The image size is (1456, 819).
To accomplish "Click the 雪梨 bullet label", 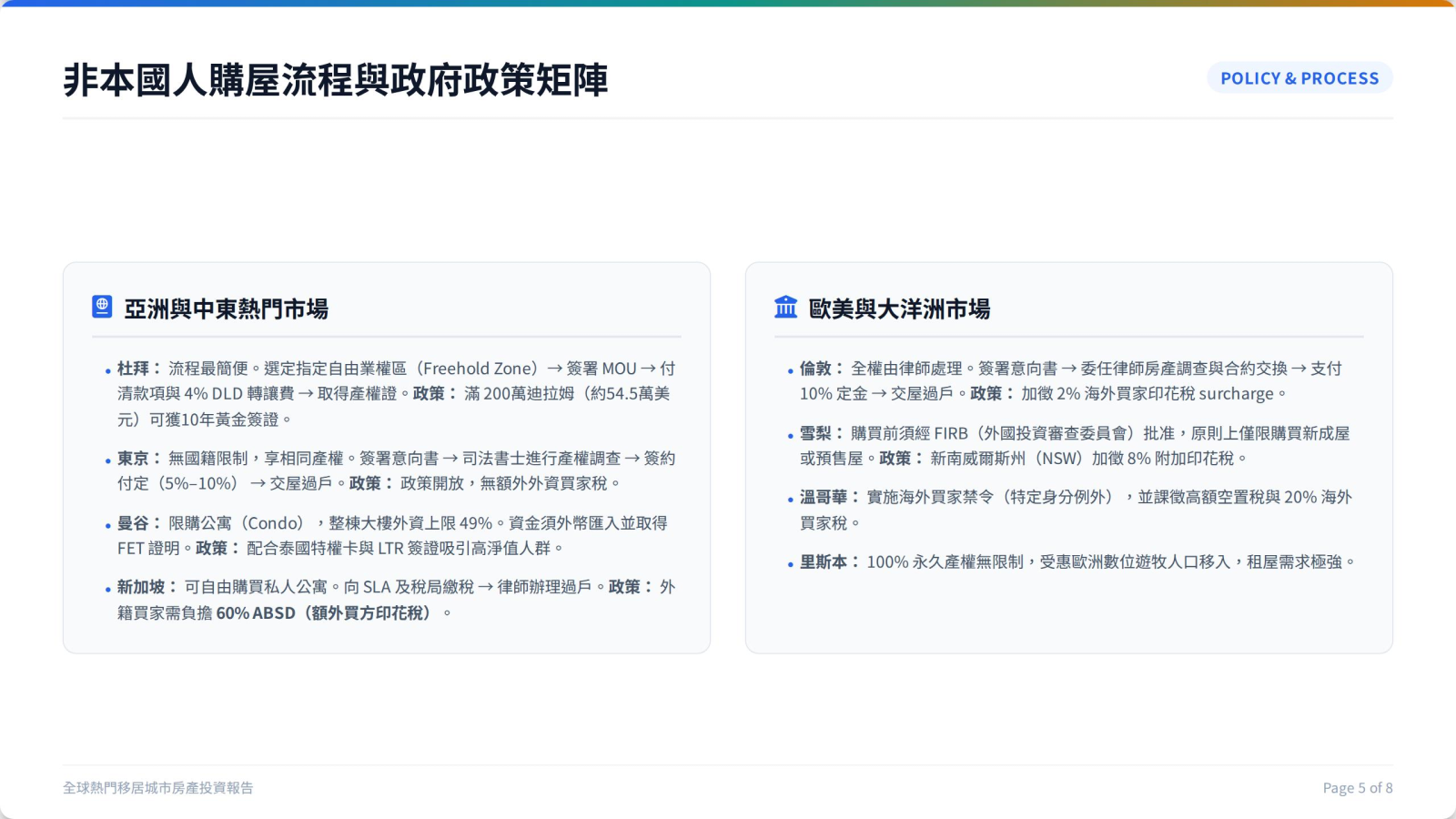I will [822, 433].
